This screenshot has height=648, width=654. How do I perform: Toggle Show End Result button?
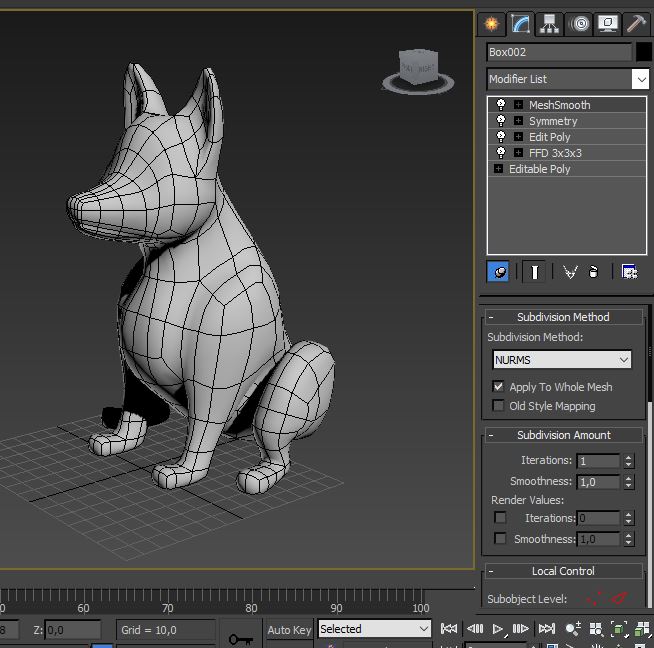click(535, 271)
